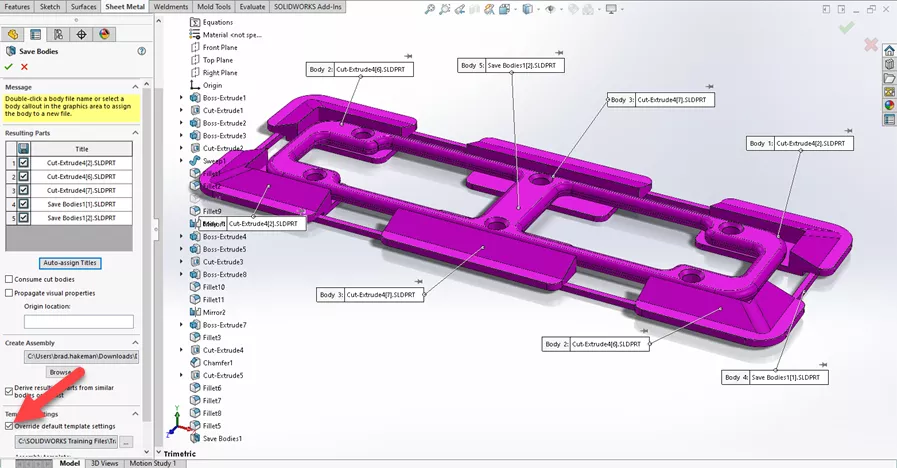
Task: Switch to the Surfaces tab
Action: click(84, 7)
